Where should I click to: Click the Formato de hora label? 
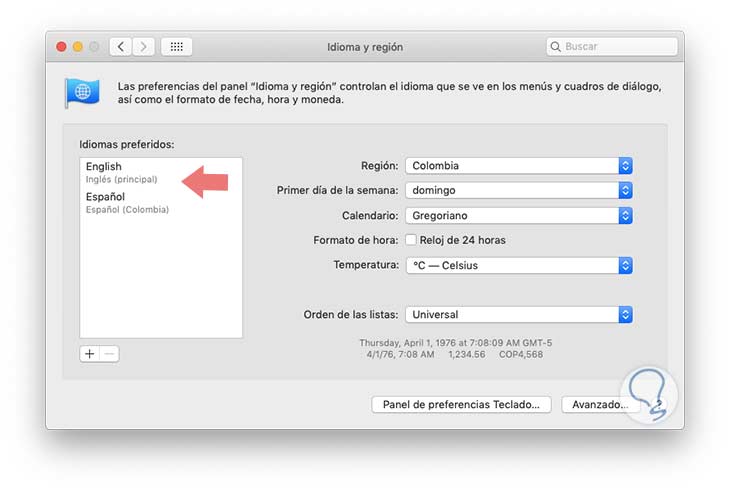[356, 240]
